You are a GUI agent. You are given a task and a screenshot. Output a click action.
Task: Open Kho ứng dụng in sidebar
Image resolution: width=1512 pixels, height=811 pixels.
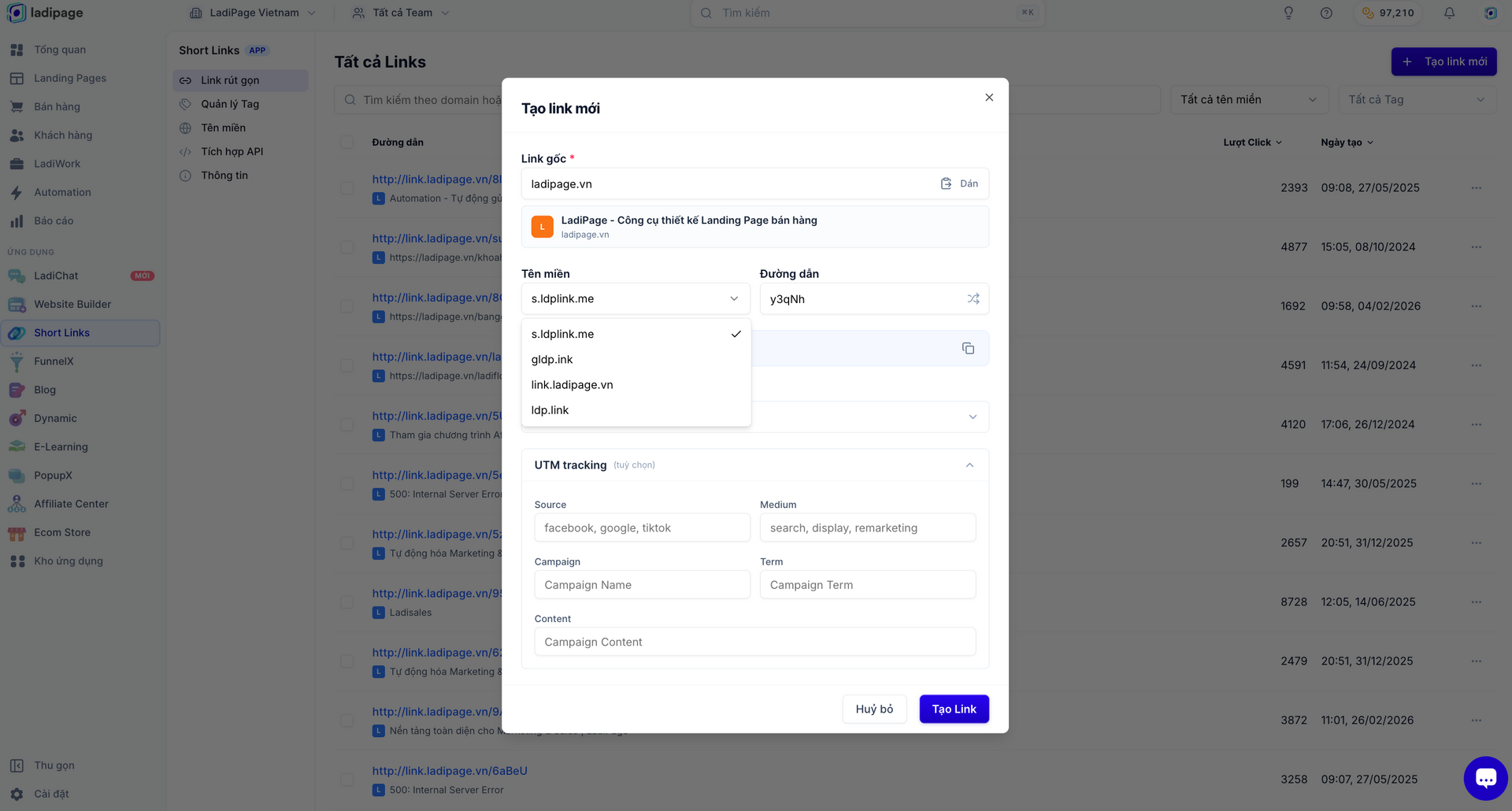pyautogui.click(x=69, y=561)
